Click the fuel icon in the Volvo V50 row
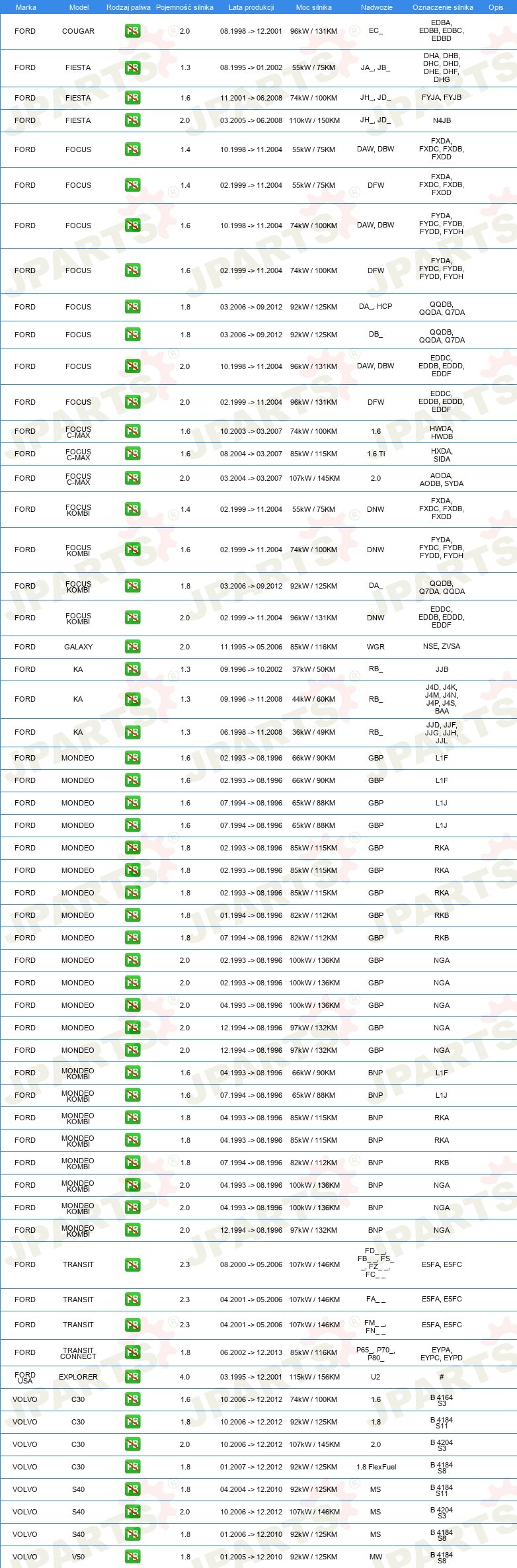 tap(132, 1557)
